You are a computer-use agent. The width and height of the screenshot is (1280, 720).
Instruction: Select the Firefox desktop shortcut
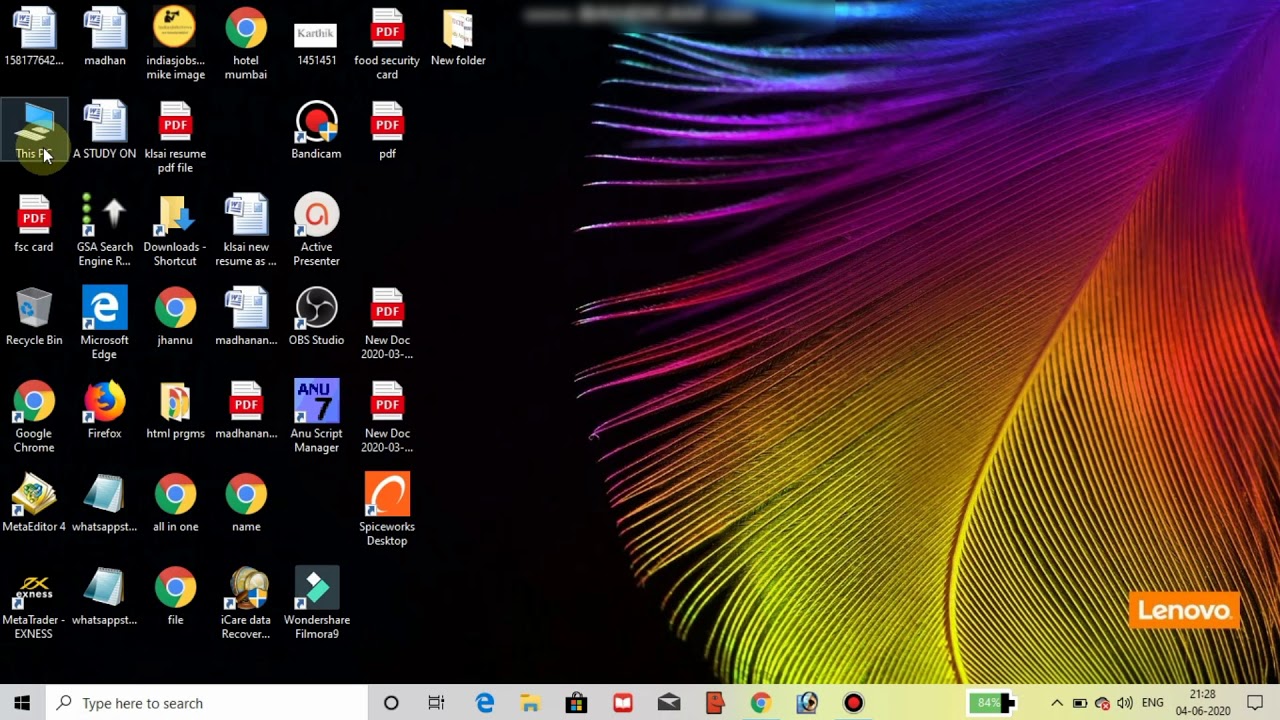pos(104,410)
